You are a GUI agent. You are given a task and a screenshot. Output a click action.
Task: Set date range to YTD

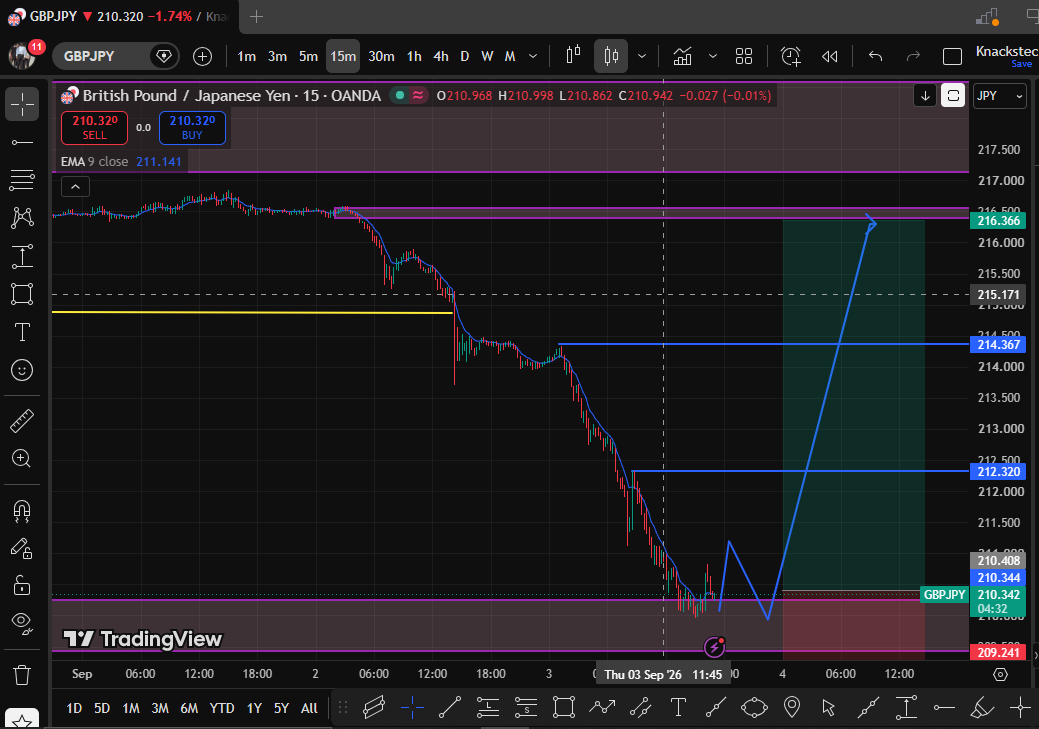pos(221,708)
